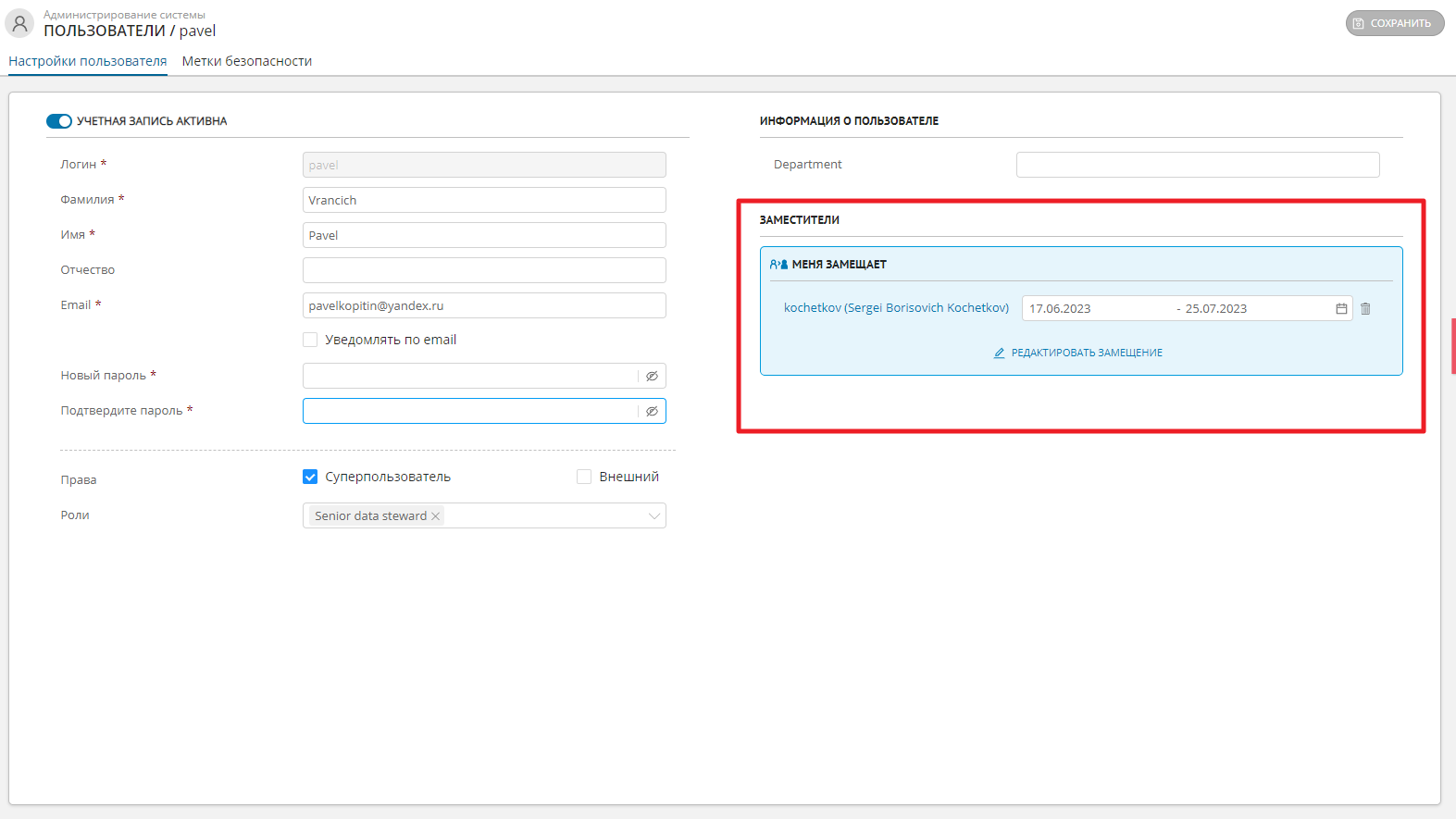Uncheck Суперпользователь checkbox

[310, 477]
